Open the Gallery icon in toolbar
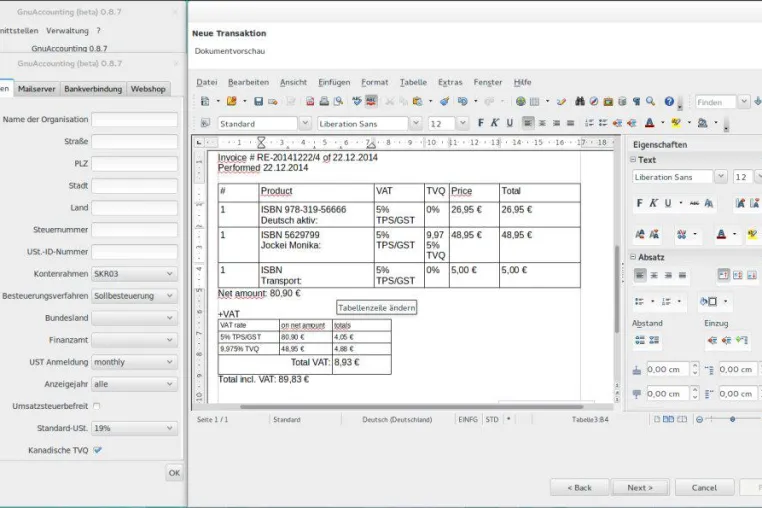The height and width of the screenshot is (508, 762). [x=608, y=101]
